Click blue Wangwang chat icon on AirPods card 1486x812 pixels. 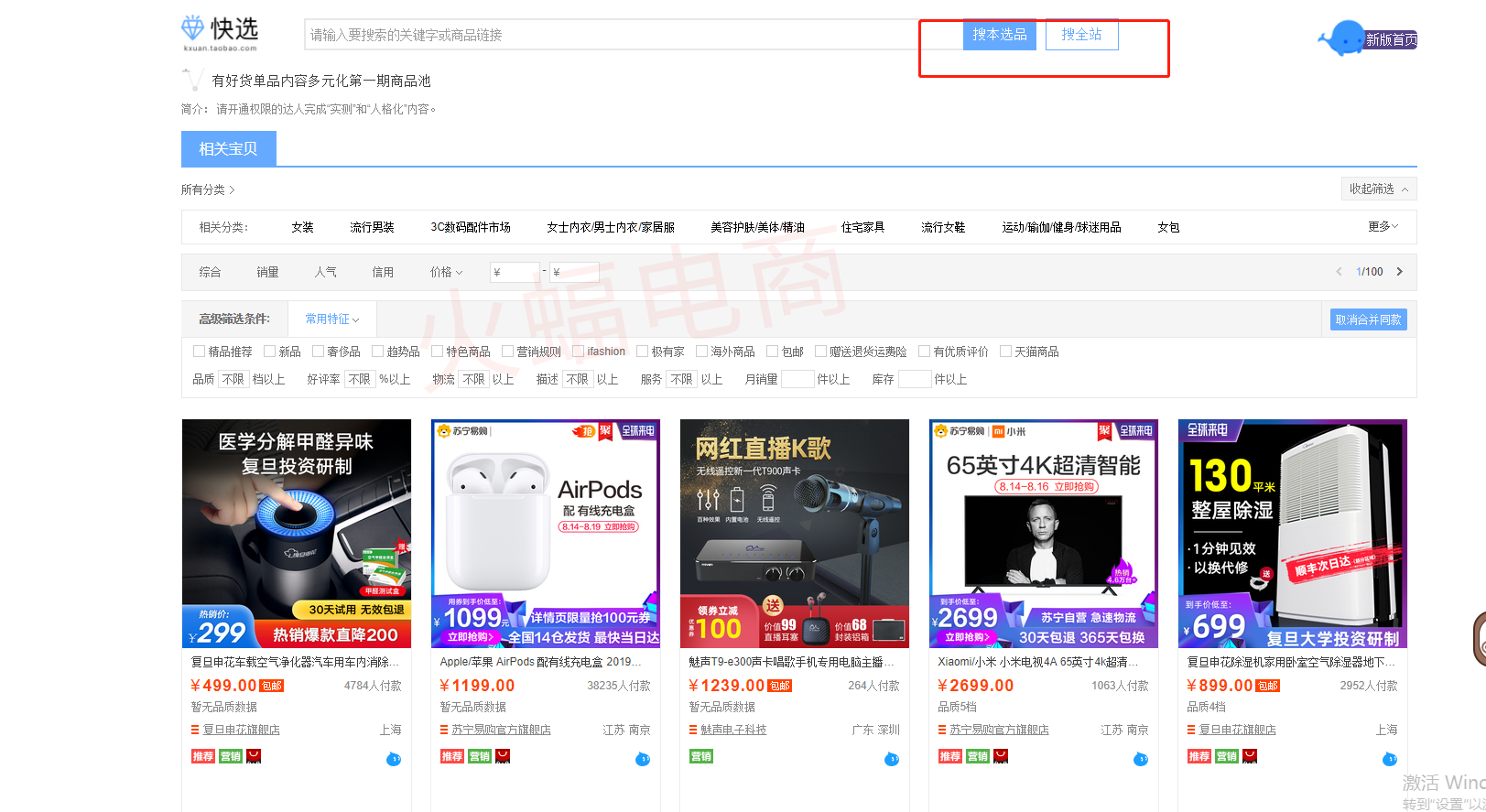point(642,759)
